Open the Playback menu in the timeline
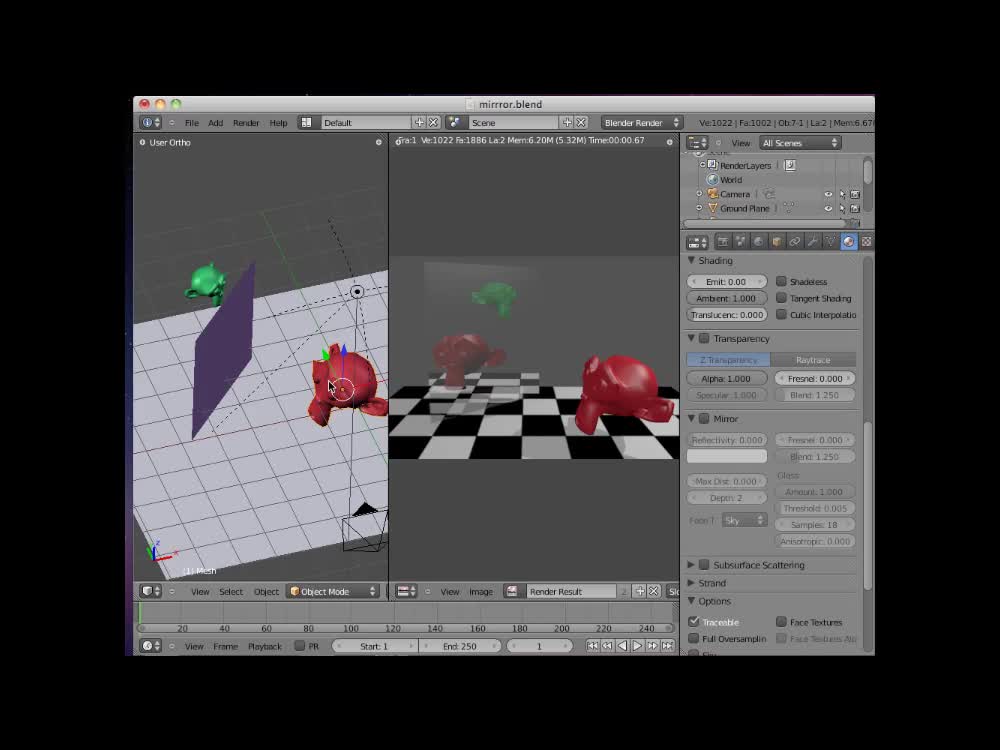 264,646
